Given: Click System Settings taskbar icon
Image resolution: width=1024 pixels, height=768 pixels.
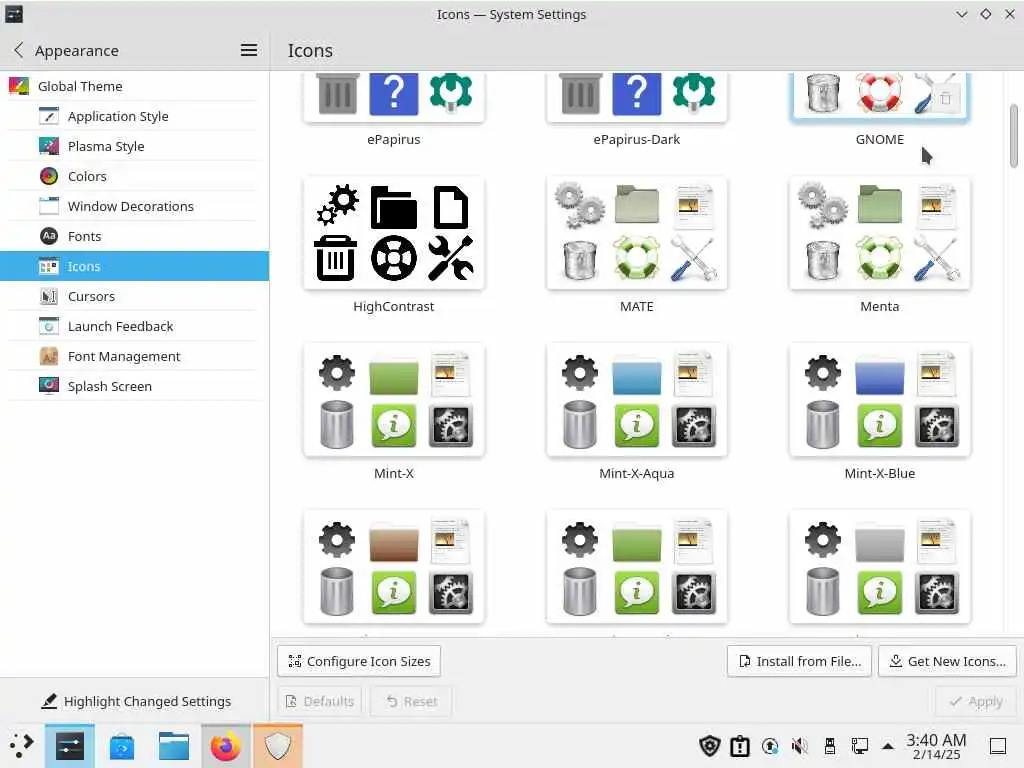Looking at the screenshot, I should click(70, 746).
